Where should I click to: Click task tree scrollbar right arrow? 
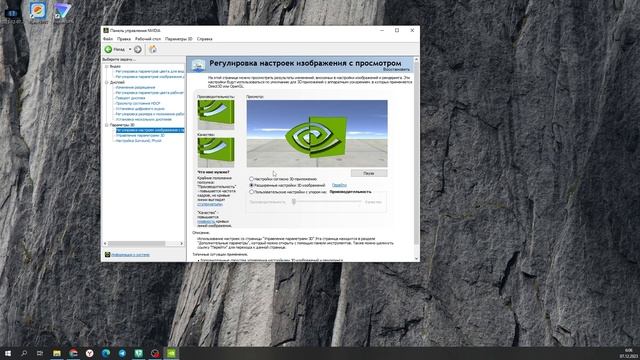click(182, 244)
